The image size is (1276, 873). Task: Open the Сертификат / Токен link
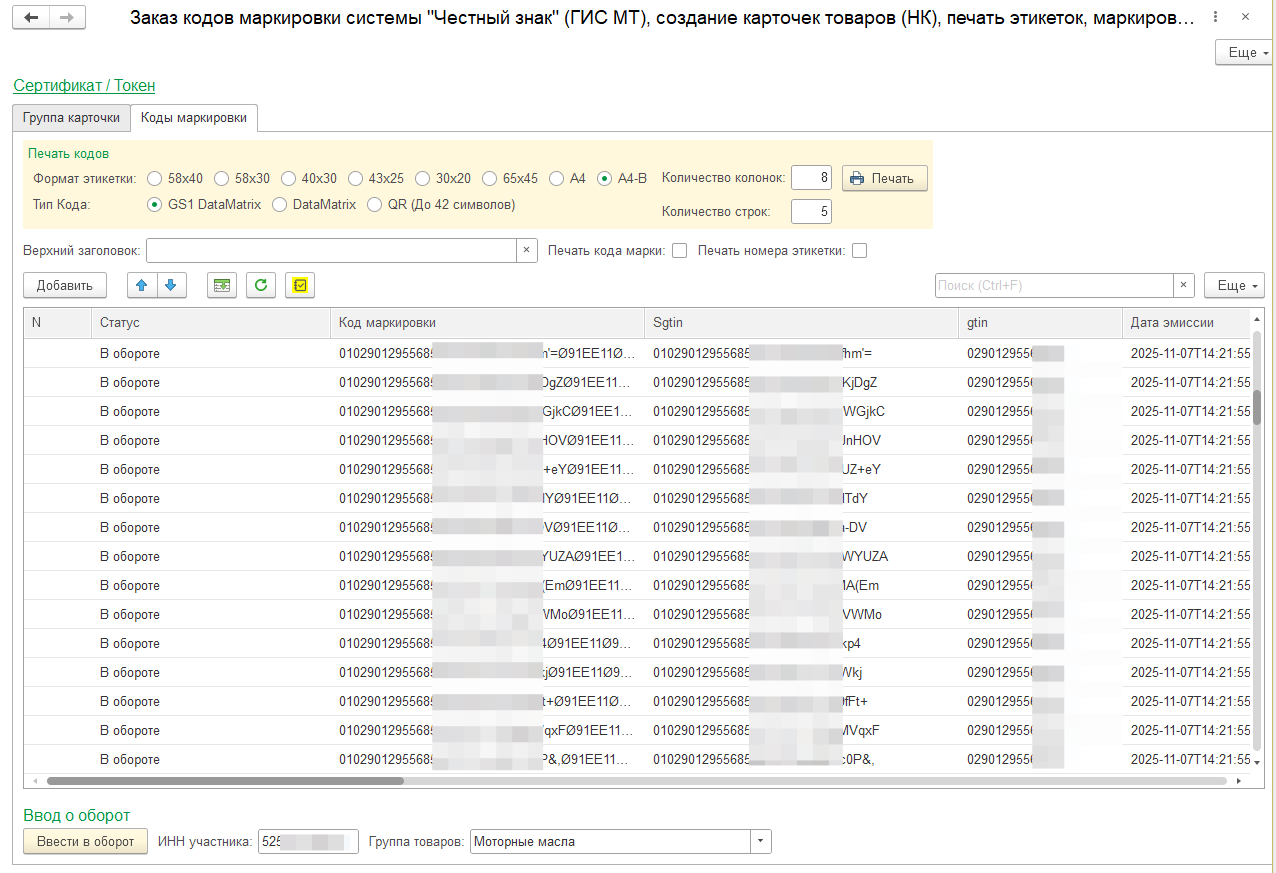click(x=84, y=86)
